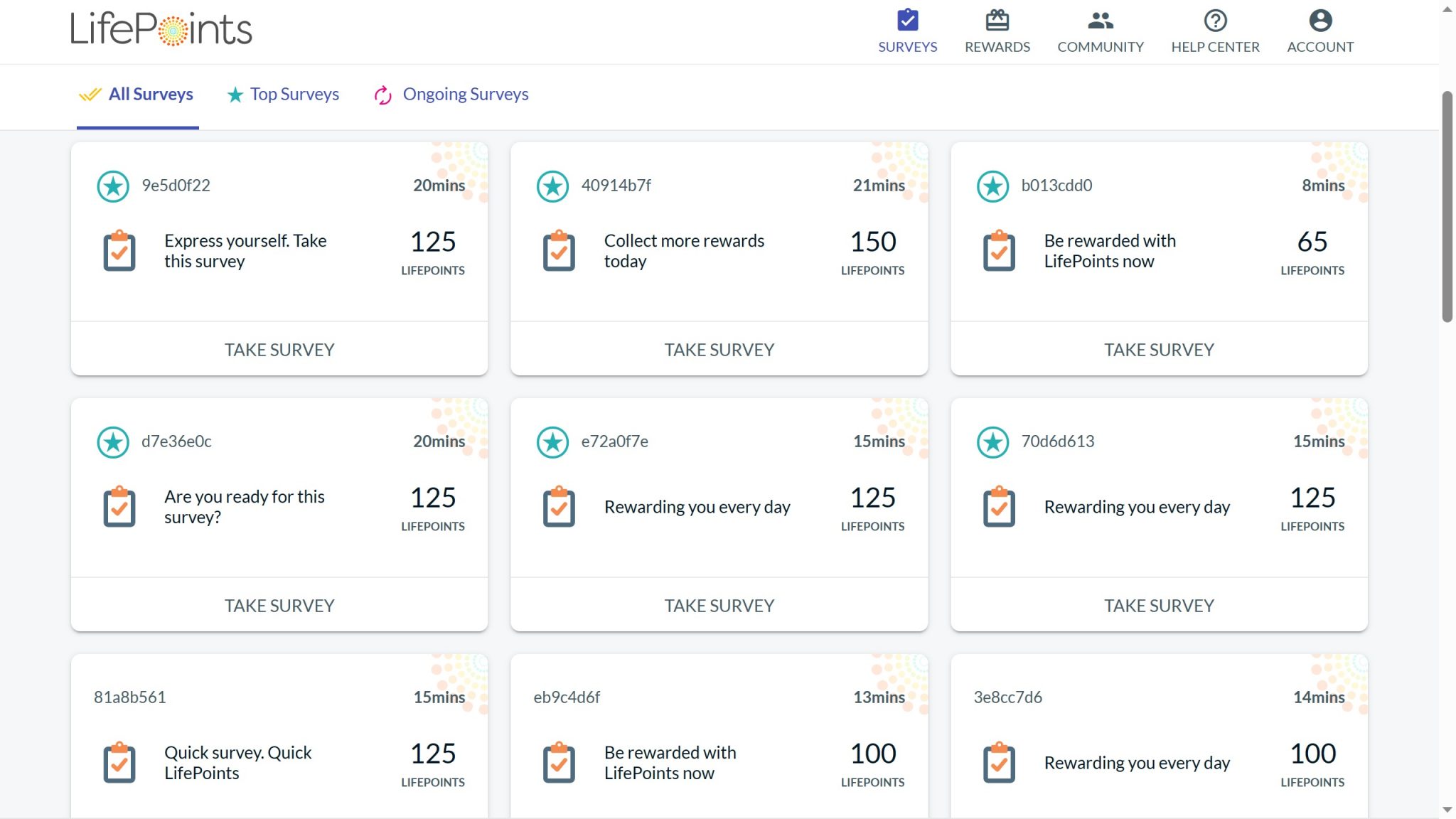Click 'Are you ready for this survey?' text
The image size is (1456, 819).
[244, 507]
